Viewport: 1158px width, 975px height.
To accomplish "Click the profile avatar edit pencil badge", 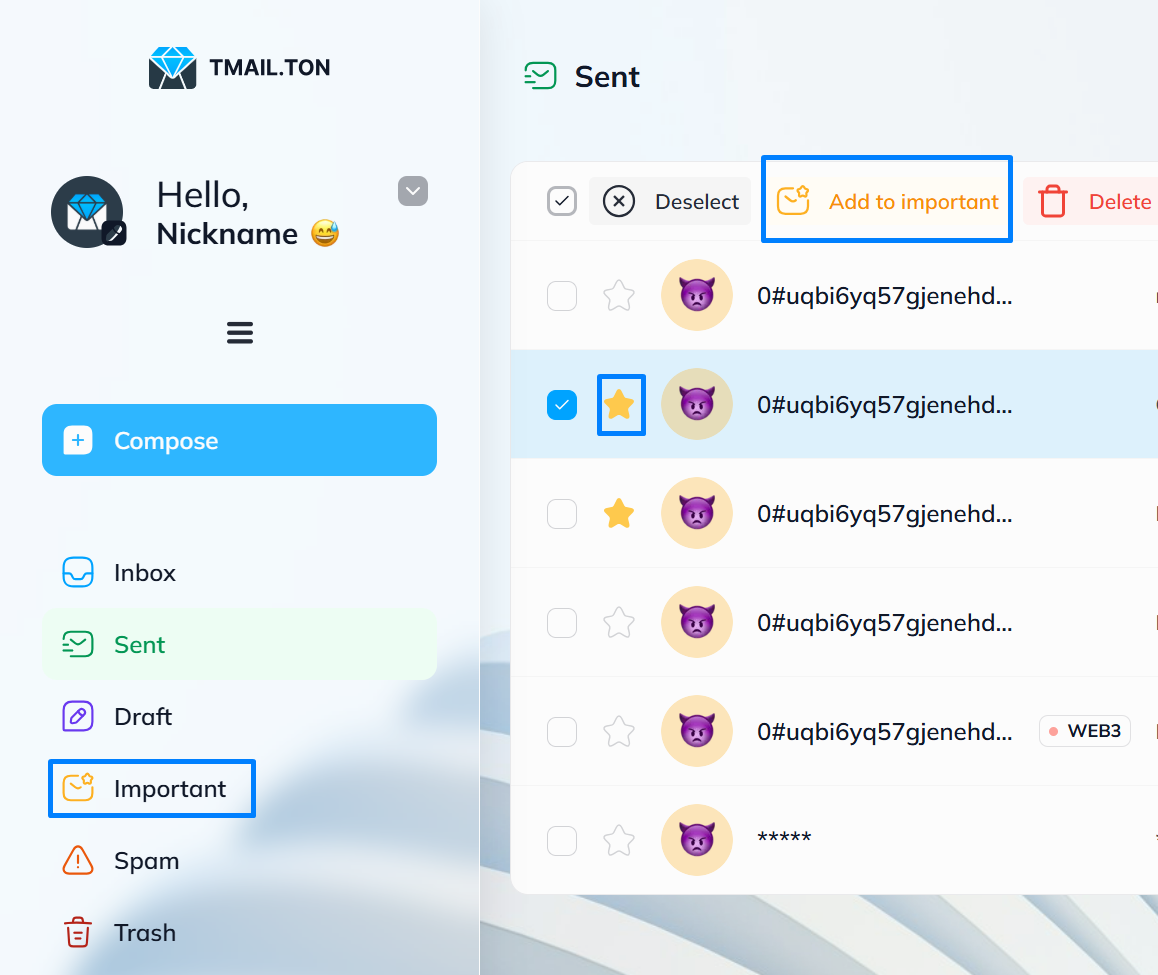I will pyautogui.click(x=114, y=233).
